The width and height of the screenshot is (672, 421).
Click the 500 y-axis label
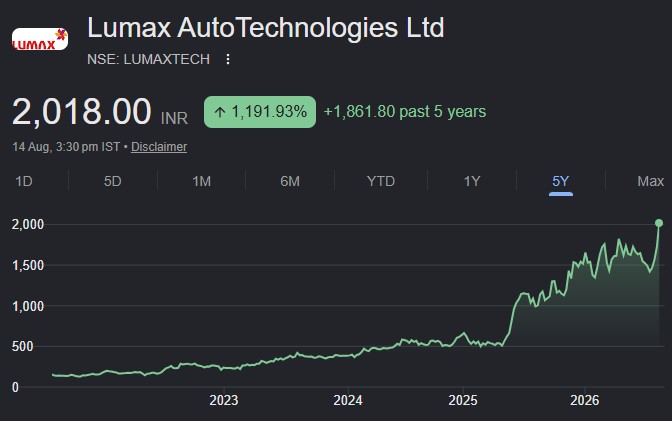pyautogui.click(x=22, y=346)
